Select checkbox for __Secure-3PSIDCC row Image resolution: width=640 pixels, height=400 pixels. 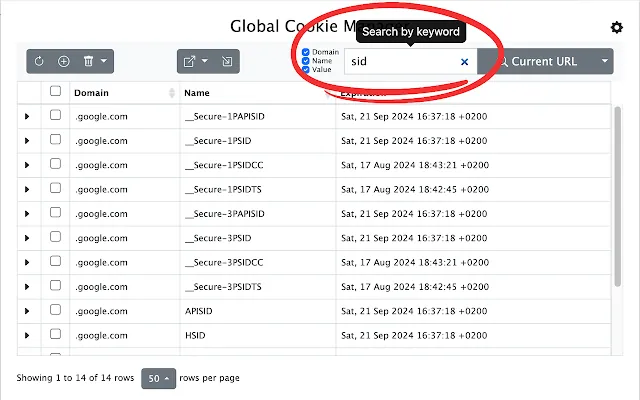(55, 261)
